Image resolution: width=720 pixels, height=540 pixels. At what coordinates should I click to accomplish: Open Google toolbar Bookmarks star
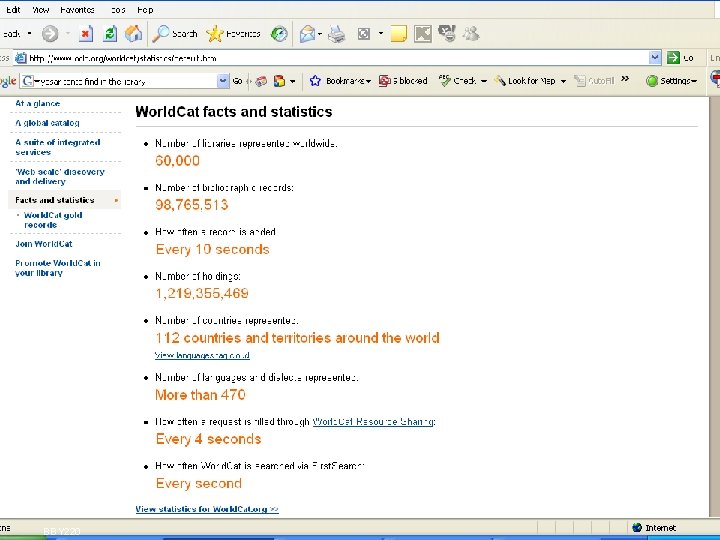tap(340, 81)
